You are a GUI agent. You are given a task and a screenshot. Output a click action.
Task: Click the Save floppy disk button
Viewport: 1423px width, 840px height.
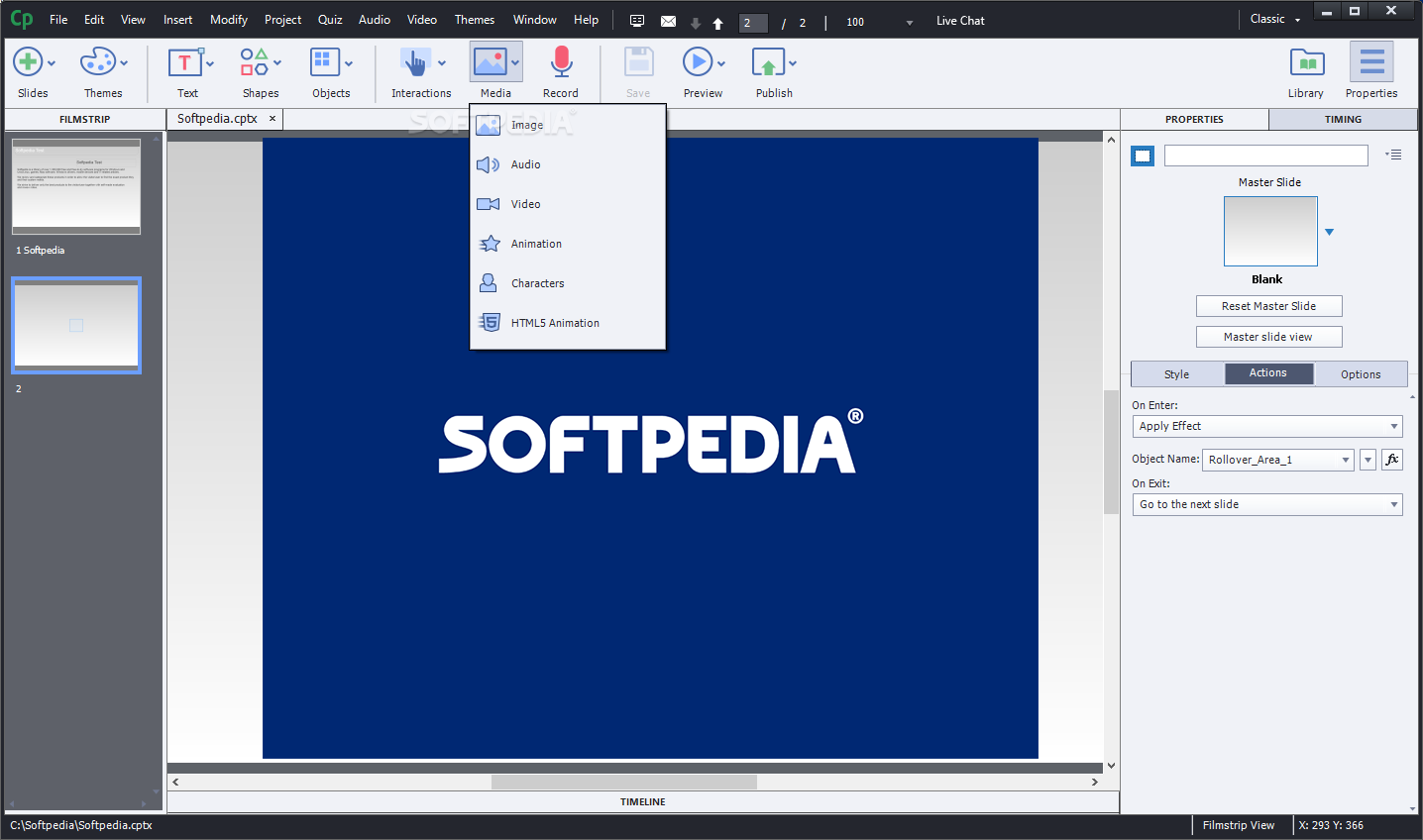[x=638, y=72]
